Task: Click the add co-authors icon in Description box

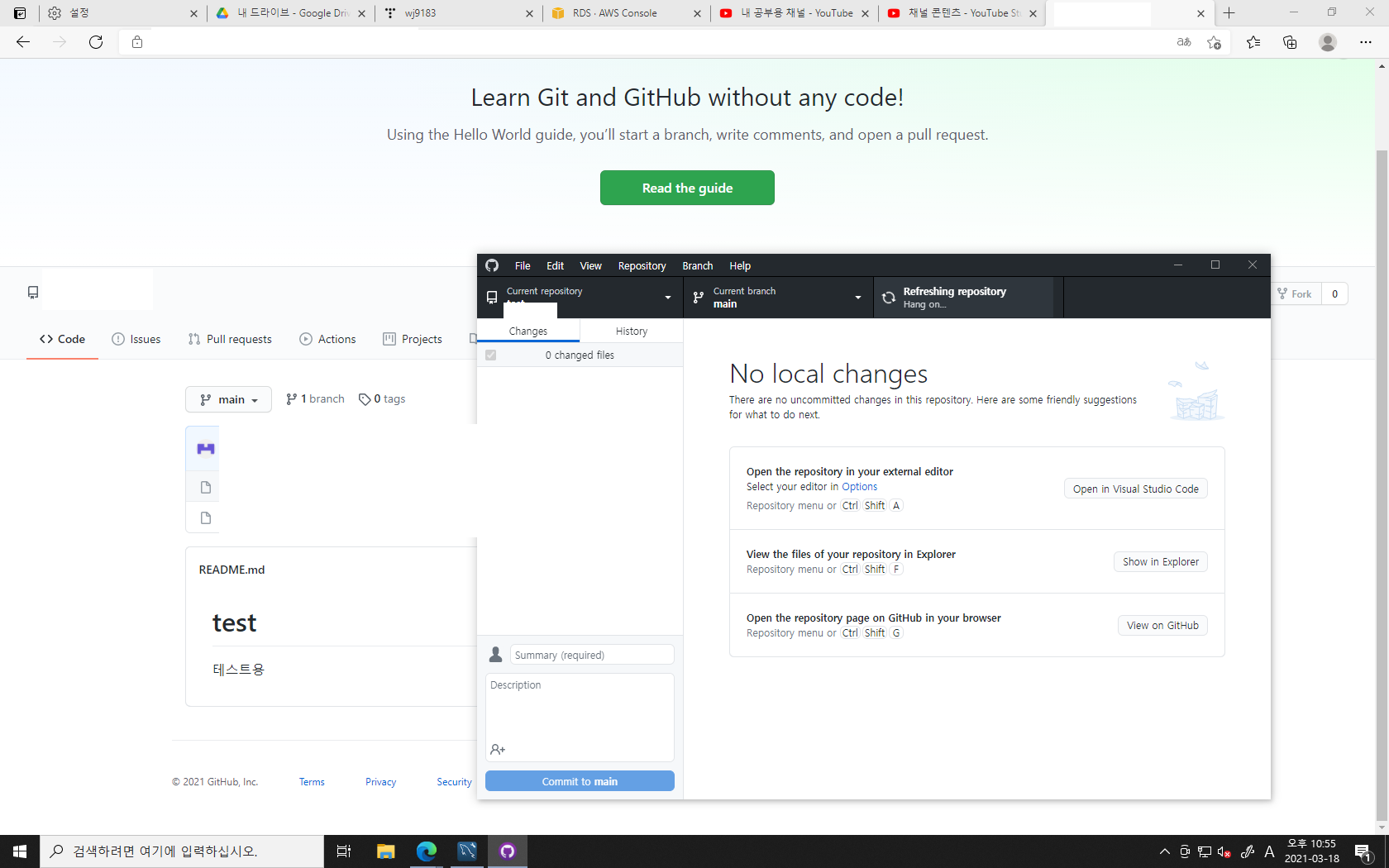Action: click(498, 749)
